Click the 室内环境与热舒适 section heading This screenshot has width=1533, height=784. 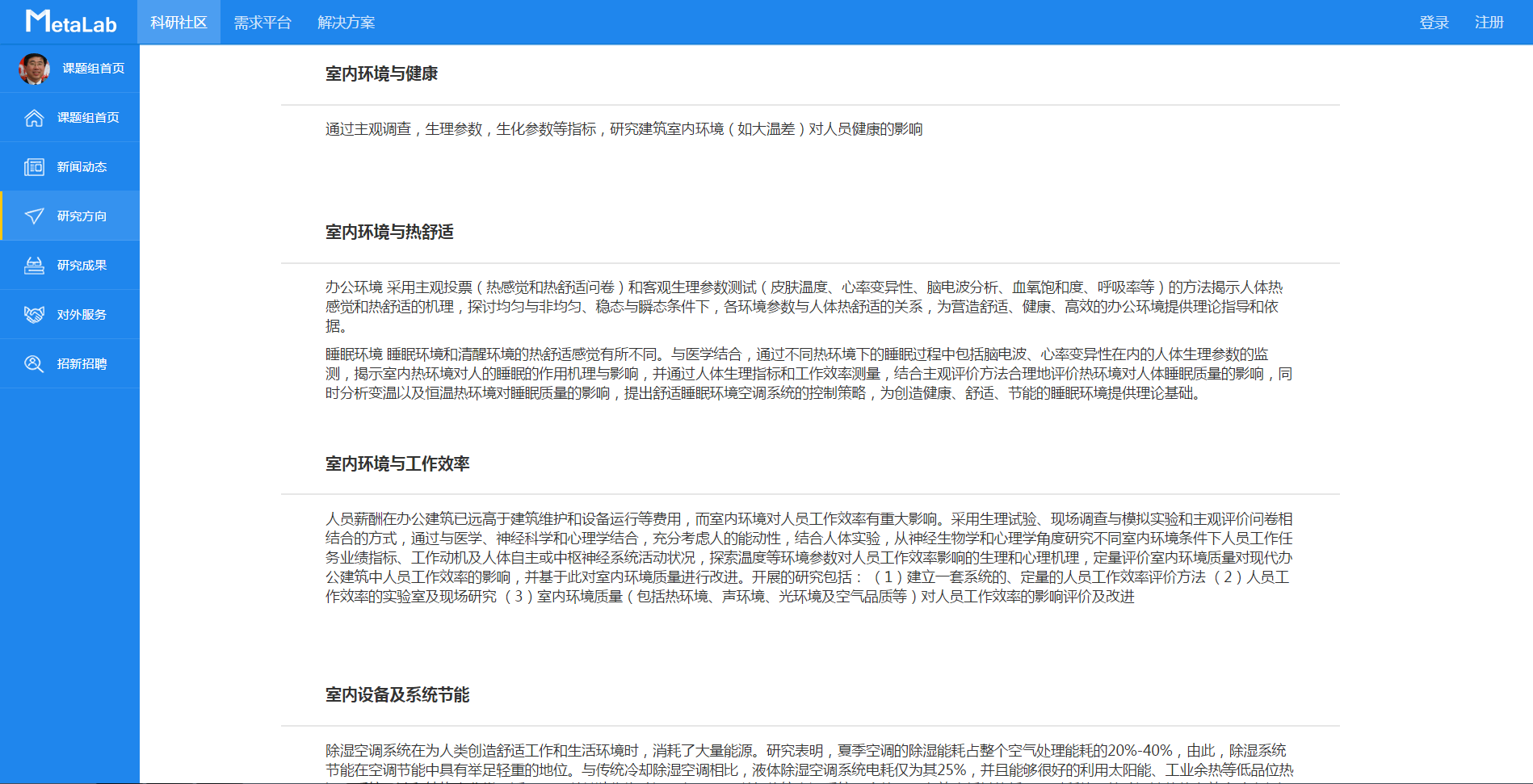coord(389,233)
